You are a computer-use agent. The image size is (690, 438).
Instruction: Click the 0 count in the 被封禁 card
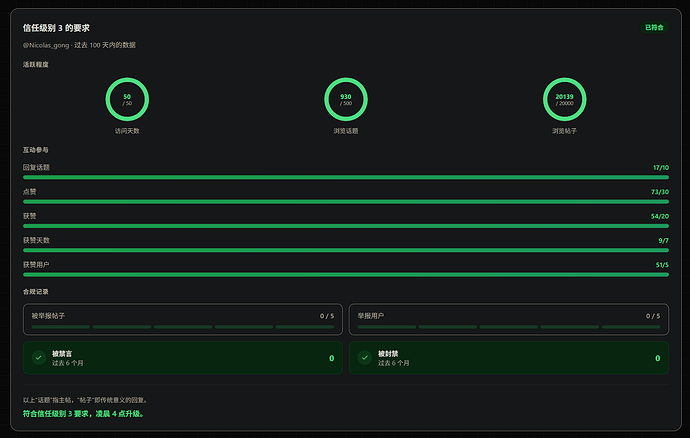tap(657, 358)
